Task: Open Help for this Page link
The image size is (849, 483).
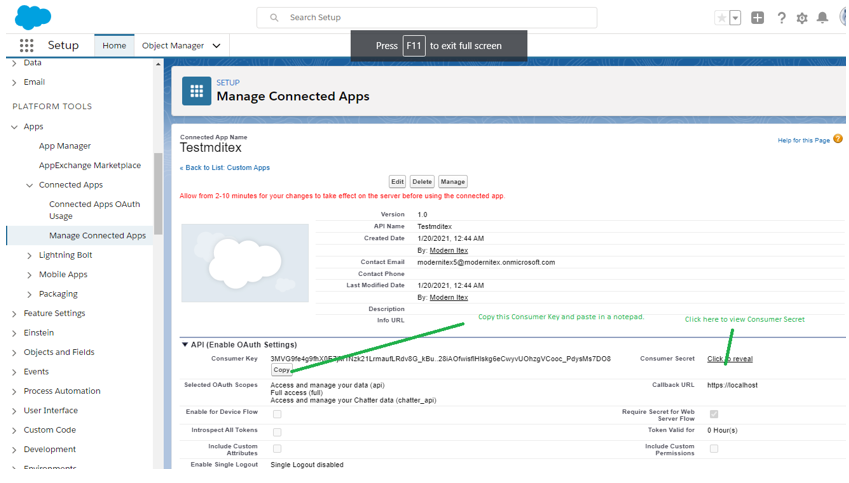Action: [804, 140]
